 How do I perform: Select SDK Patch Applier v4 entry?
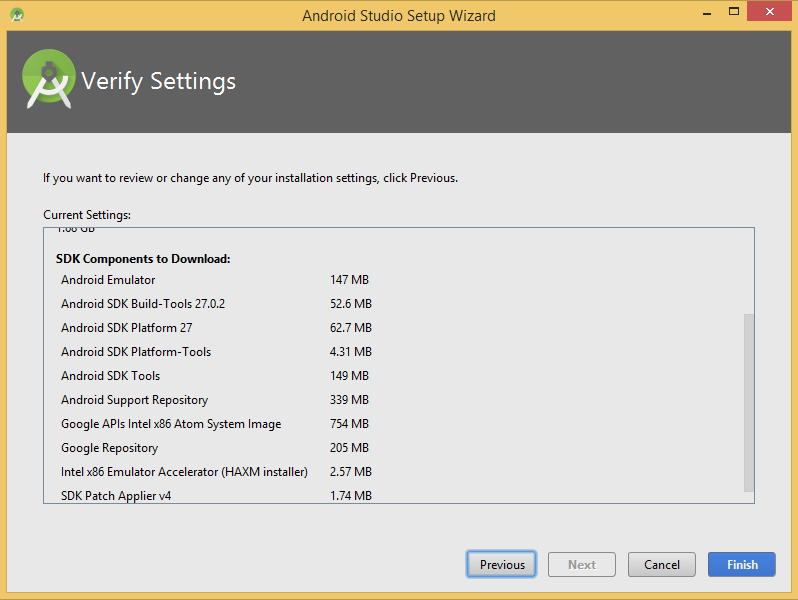tap(116, 496)
